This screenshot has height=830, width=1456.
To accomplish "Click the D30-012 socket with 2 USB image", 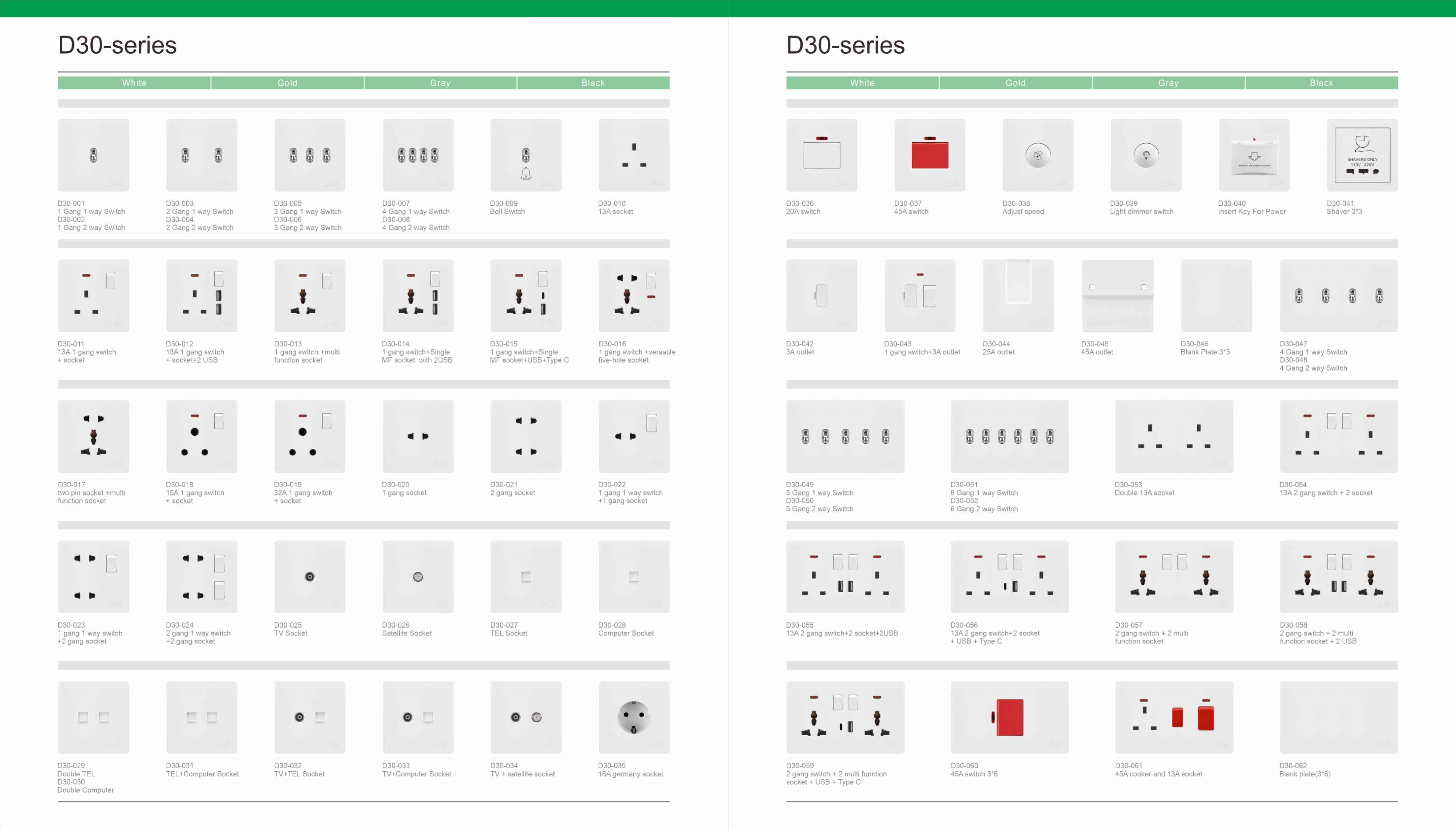I will click(202, 296).
